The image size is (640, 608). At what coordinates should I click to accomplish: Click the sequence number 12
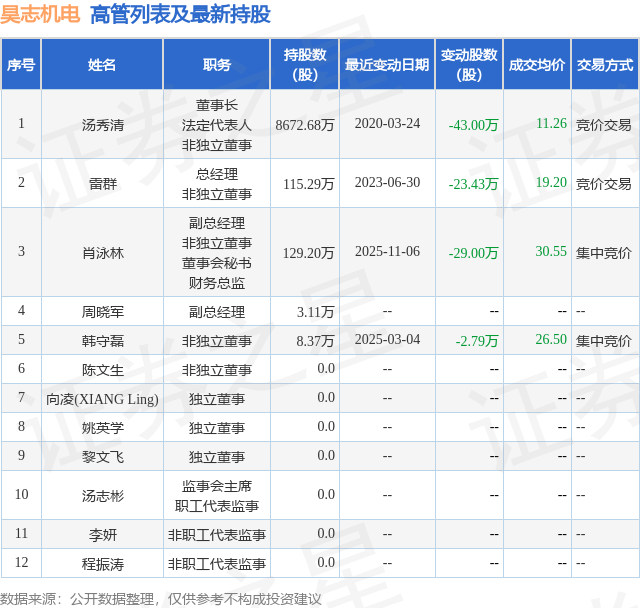[x=21, y=562]
